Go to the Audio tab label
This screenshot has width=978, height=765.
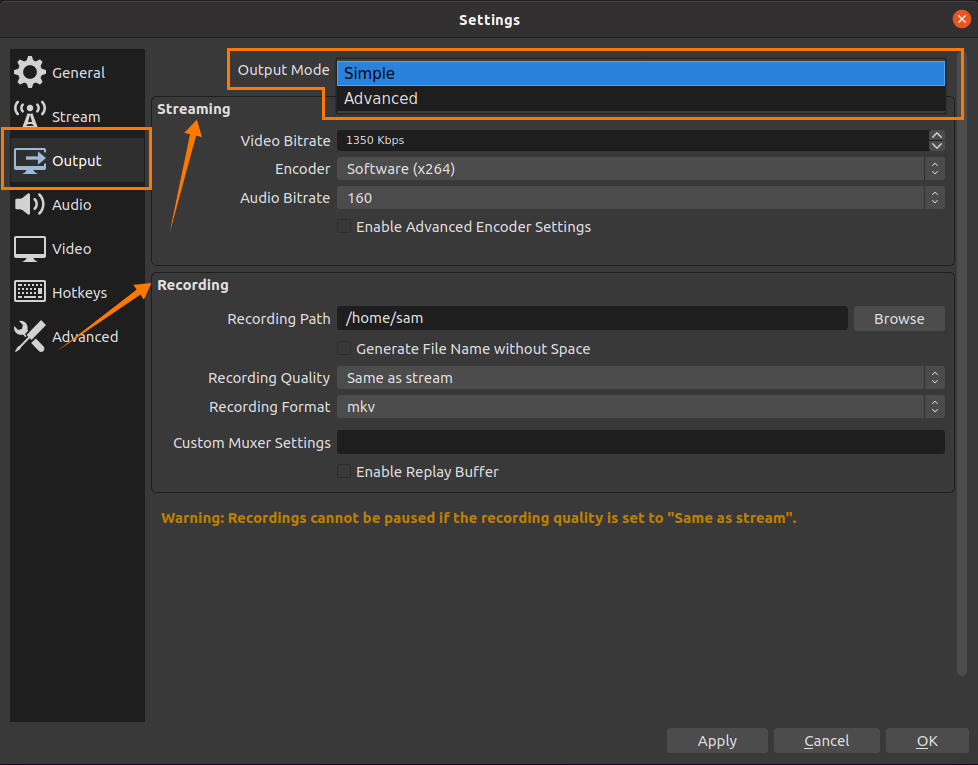pos(72,204)
